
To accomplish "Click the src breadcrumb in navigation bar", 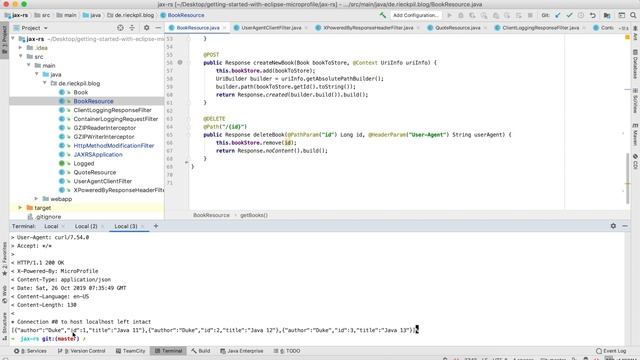I will click(42, 15).
